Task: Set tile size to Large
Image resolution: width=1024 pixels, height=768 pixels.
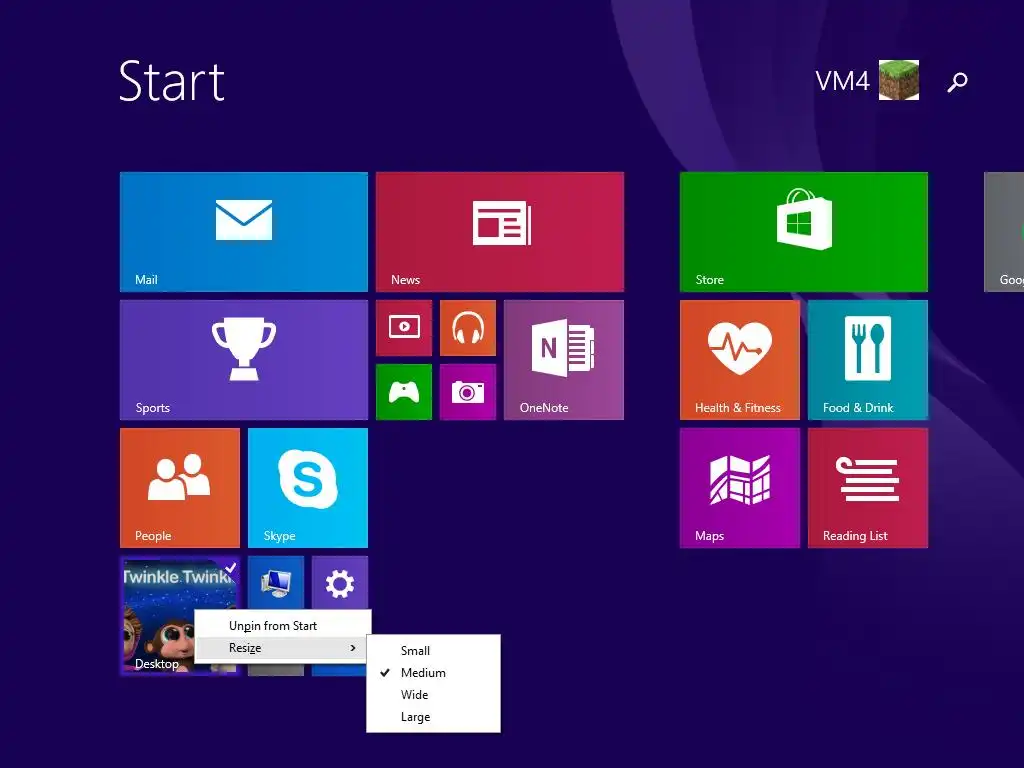Action: pyautogui.click(x=433, y=717)
